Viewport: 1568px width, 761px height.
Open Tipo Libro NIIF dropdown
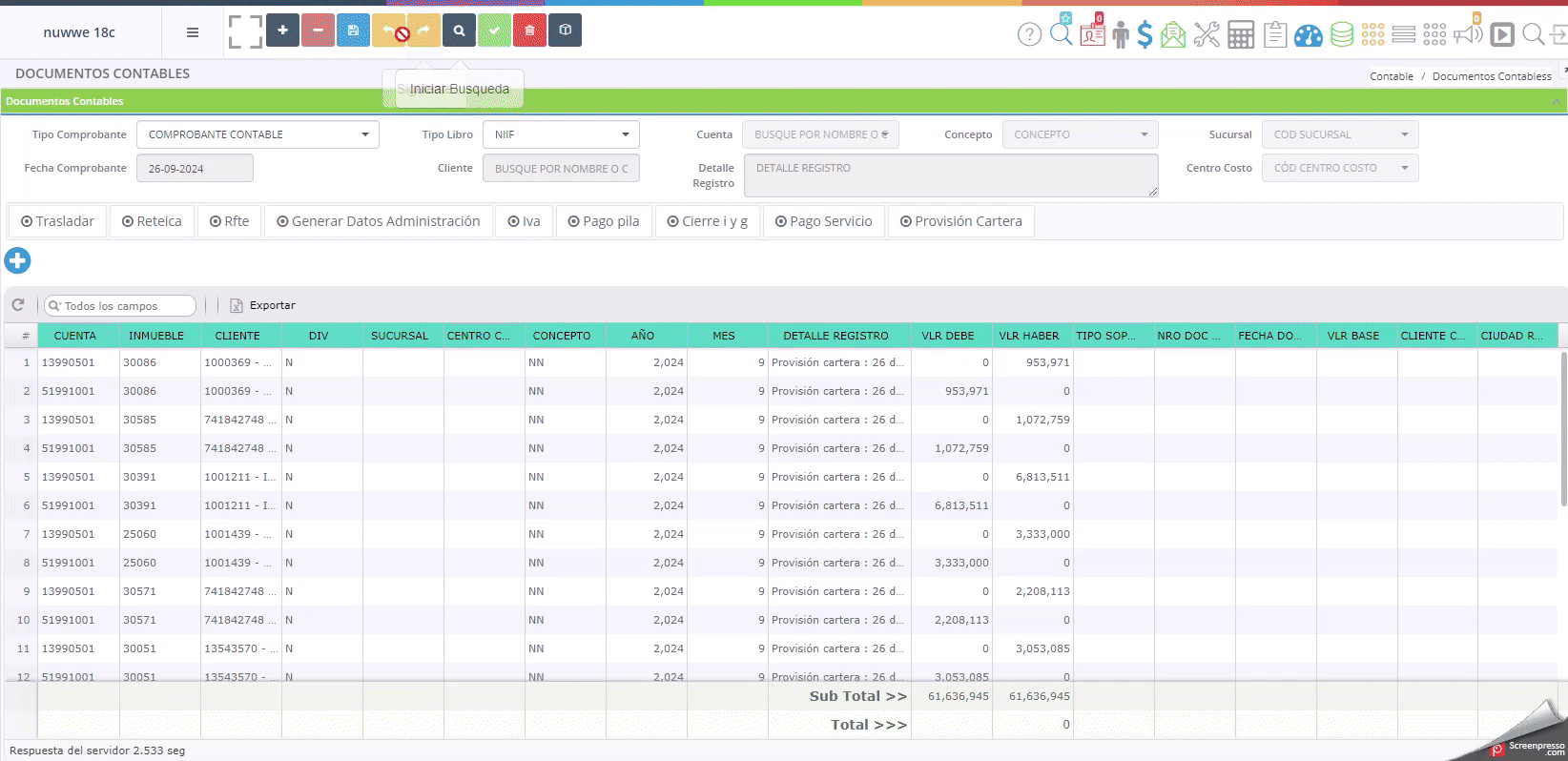(561, 134)
